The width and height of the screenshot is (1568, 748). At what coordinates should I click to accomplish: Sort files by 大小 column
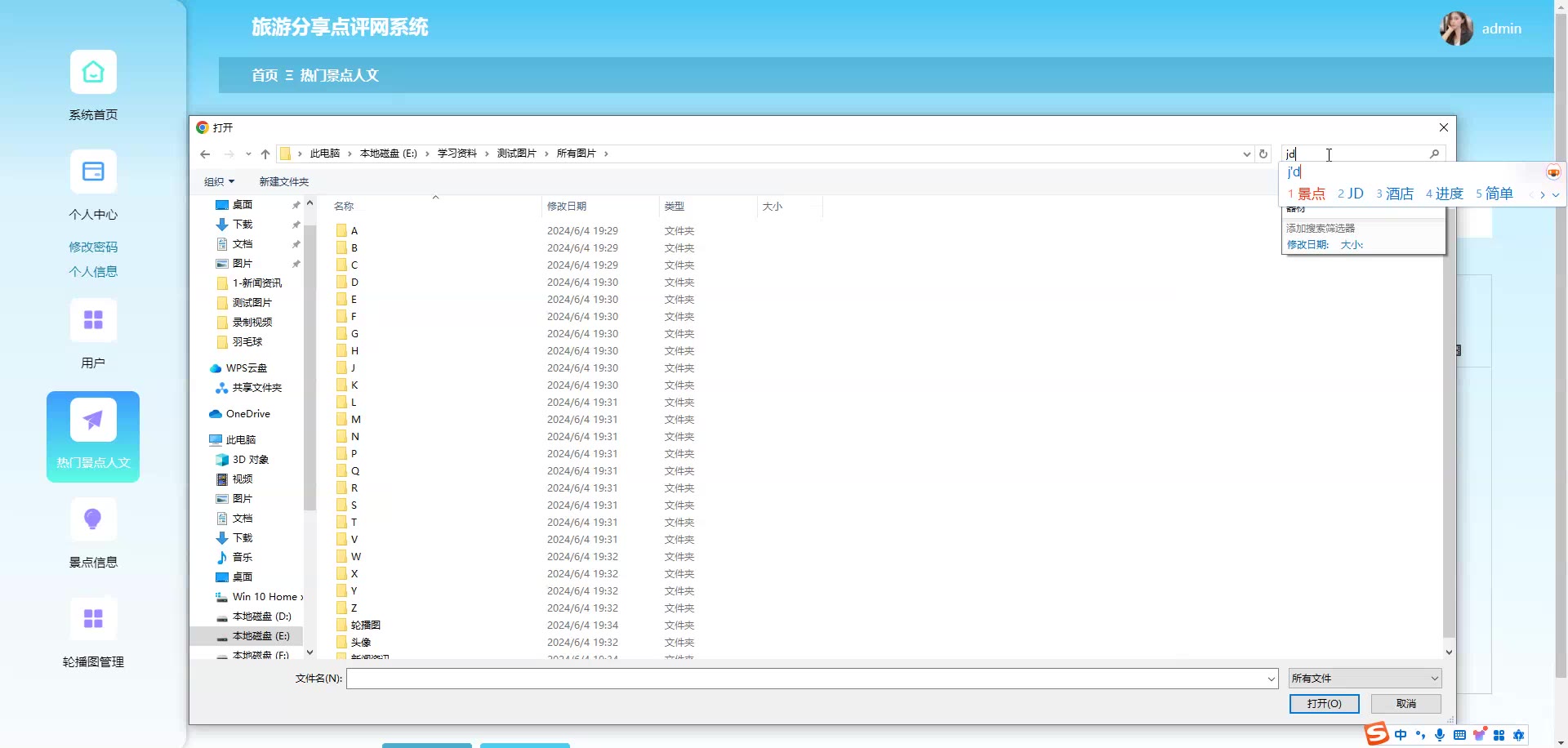click(773, 207)
